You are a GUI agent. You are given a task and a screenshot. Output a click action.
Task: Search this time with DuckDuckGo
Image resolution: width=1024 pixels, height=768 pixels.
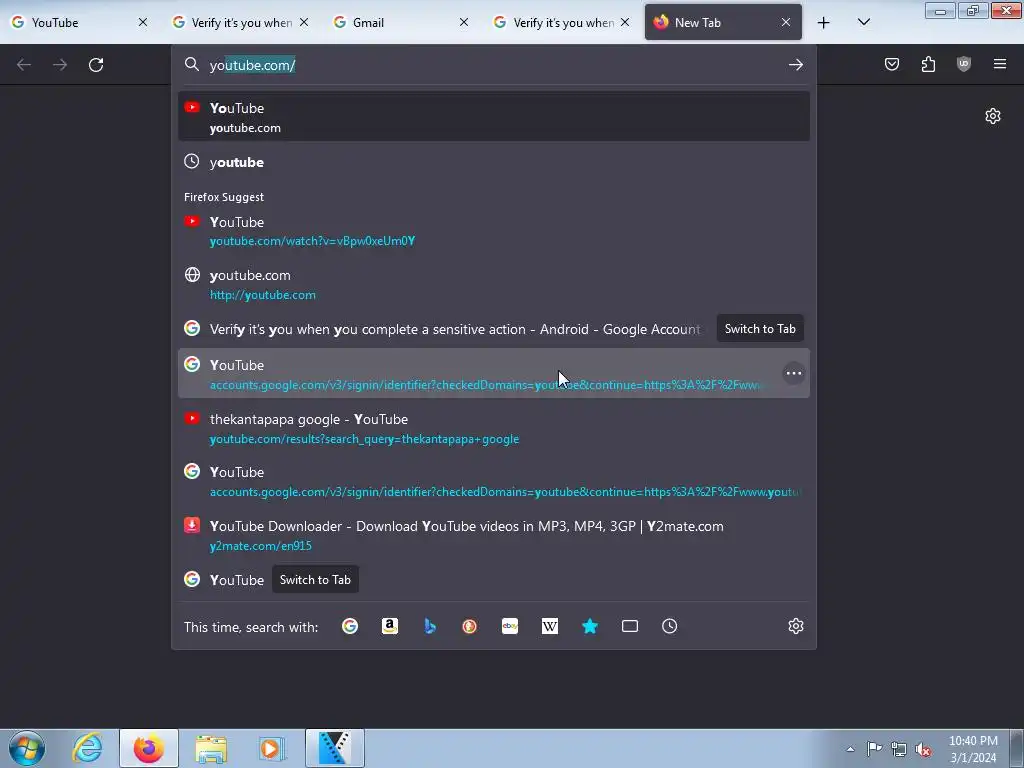[x=470, y=626]
